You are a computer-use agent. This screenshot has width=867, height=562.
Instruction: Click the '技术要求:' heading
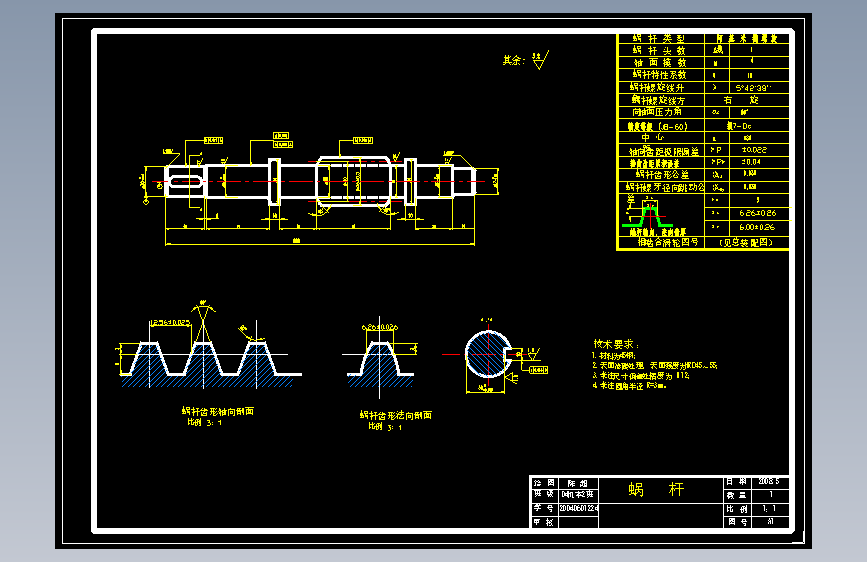616,344
